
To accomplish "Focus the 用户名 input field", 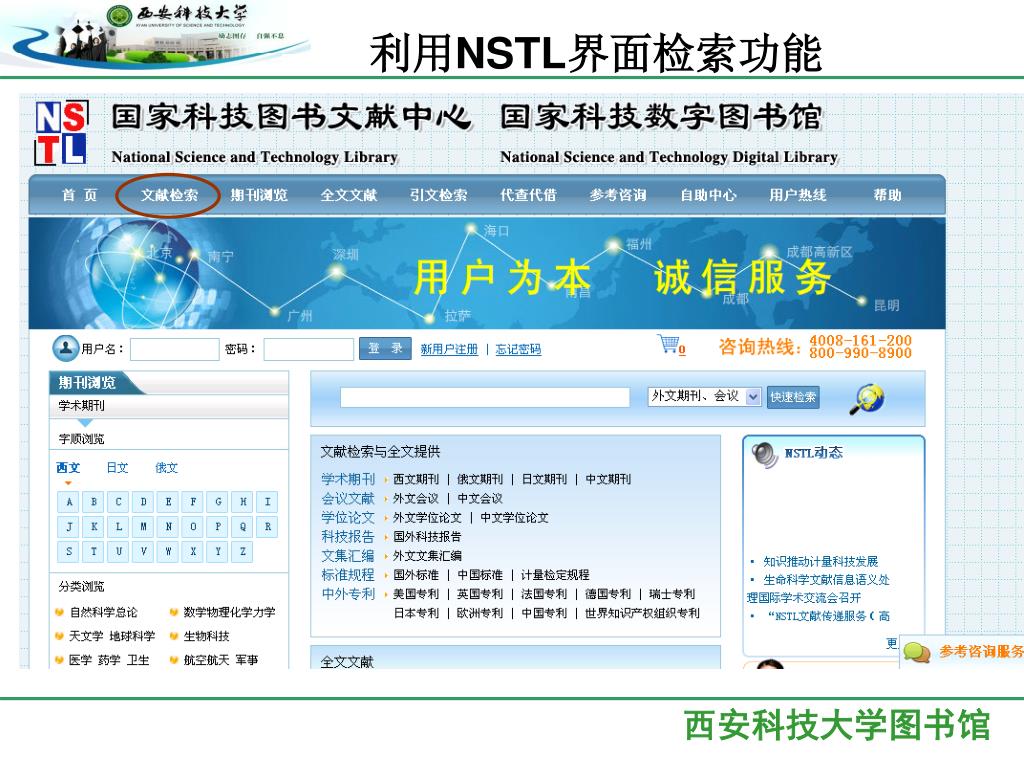I will coord(175,349).
